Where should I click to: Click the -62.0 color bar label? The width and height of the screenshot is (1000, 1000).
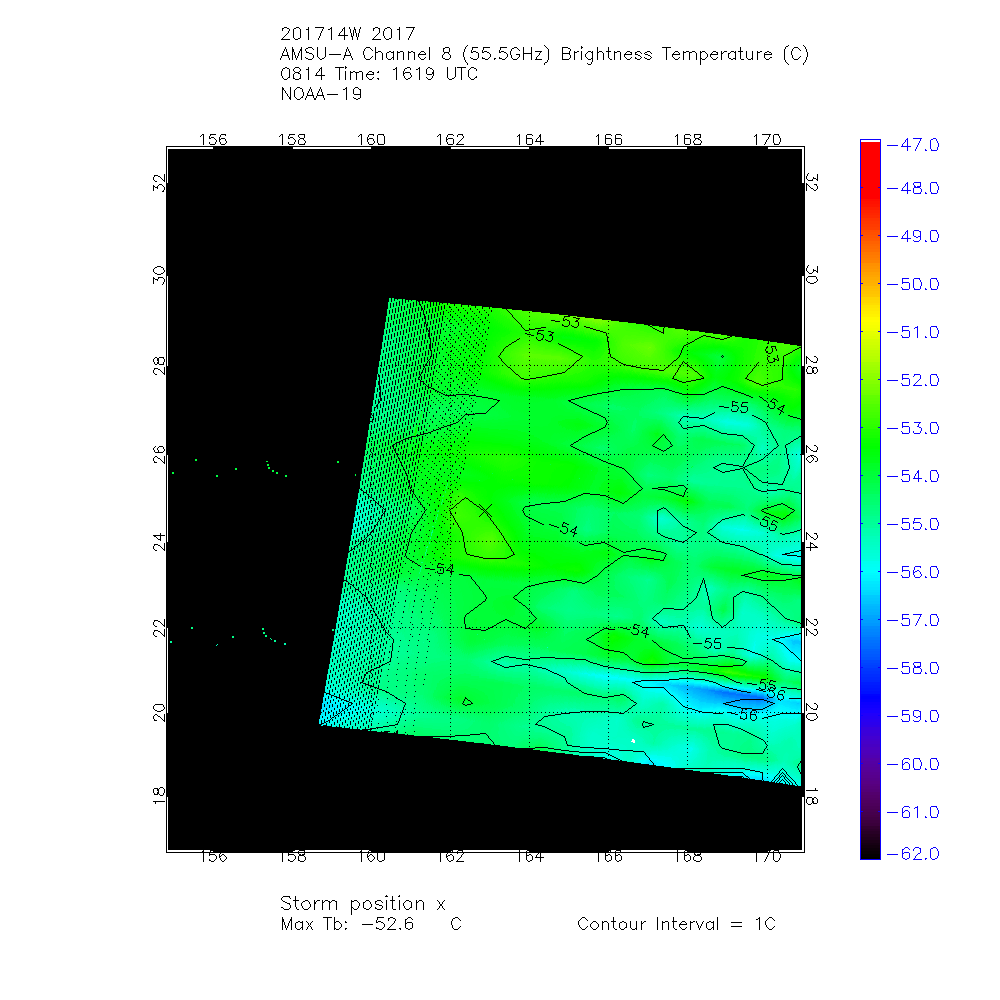(913, 854)
